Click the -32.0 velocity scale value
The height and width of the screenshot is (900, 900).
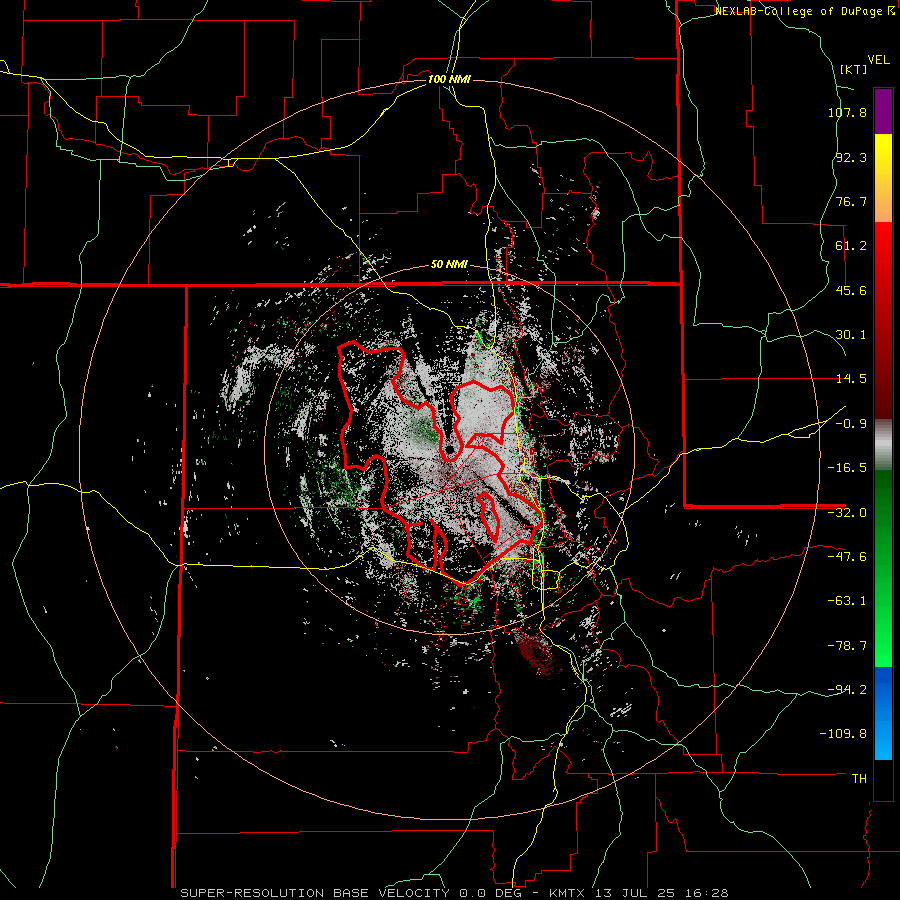point(847,513)
